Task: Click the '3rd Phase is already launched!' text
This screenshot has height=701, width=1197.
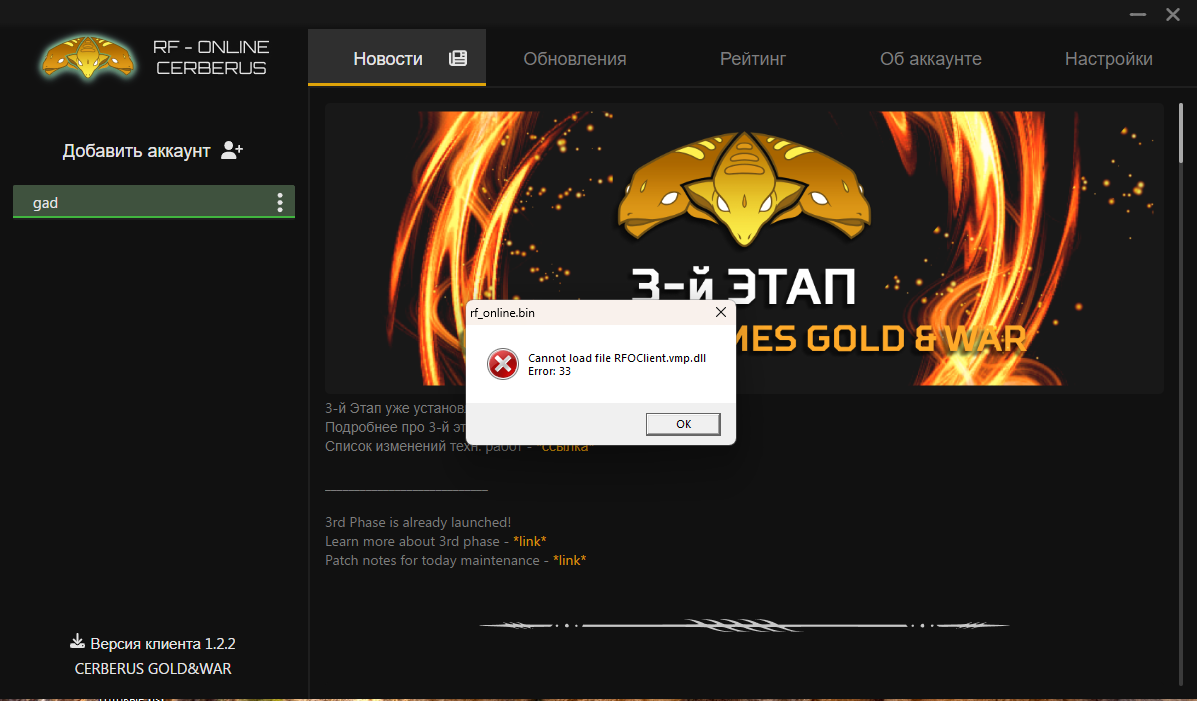Action: (418, 522)
